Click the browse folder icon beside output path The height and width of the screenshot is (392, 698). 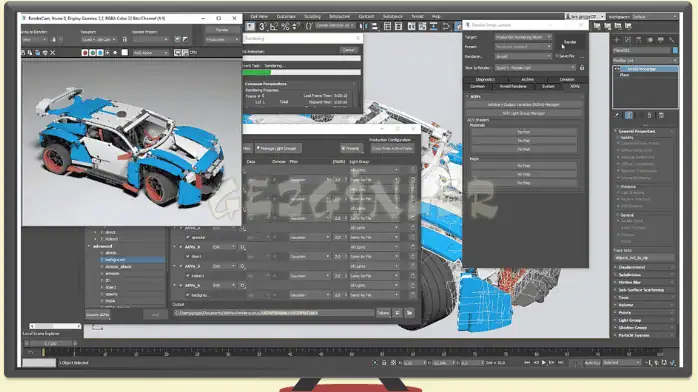(x=409, y=313)
